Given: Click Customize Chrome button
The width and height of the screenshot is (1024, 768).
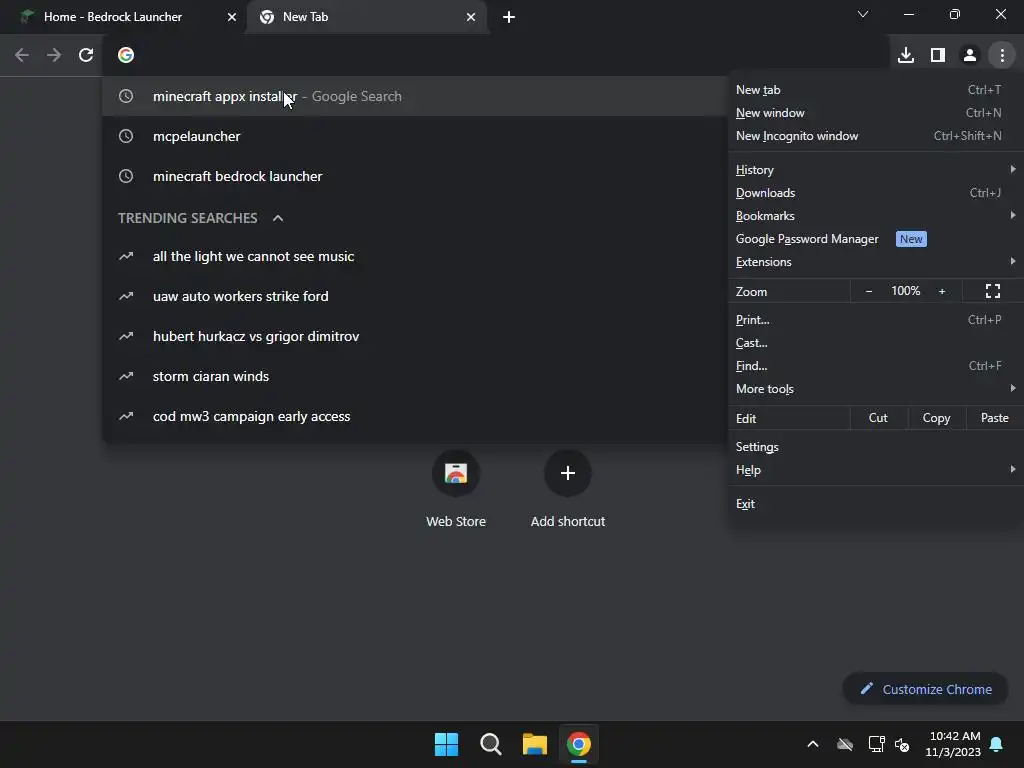Looking at the screenshot, I should (925, 689).
